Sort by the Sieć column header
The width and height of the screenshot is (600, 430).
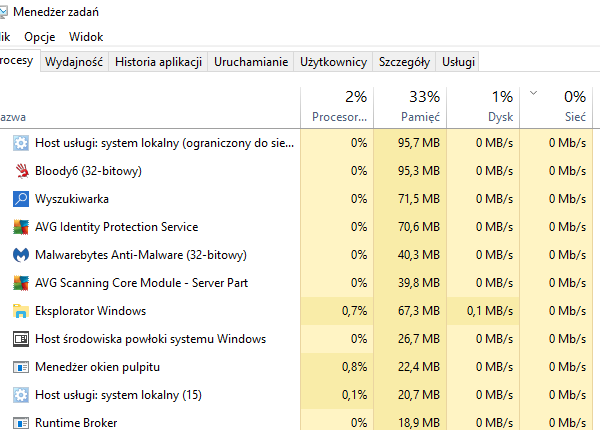(556, 108)
